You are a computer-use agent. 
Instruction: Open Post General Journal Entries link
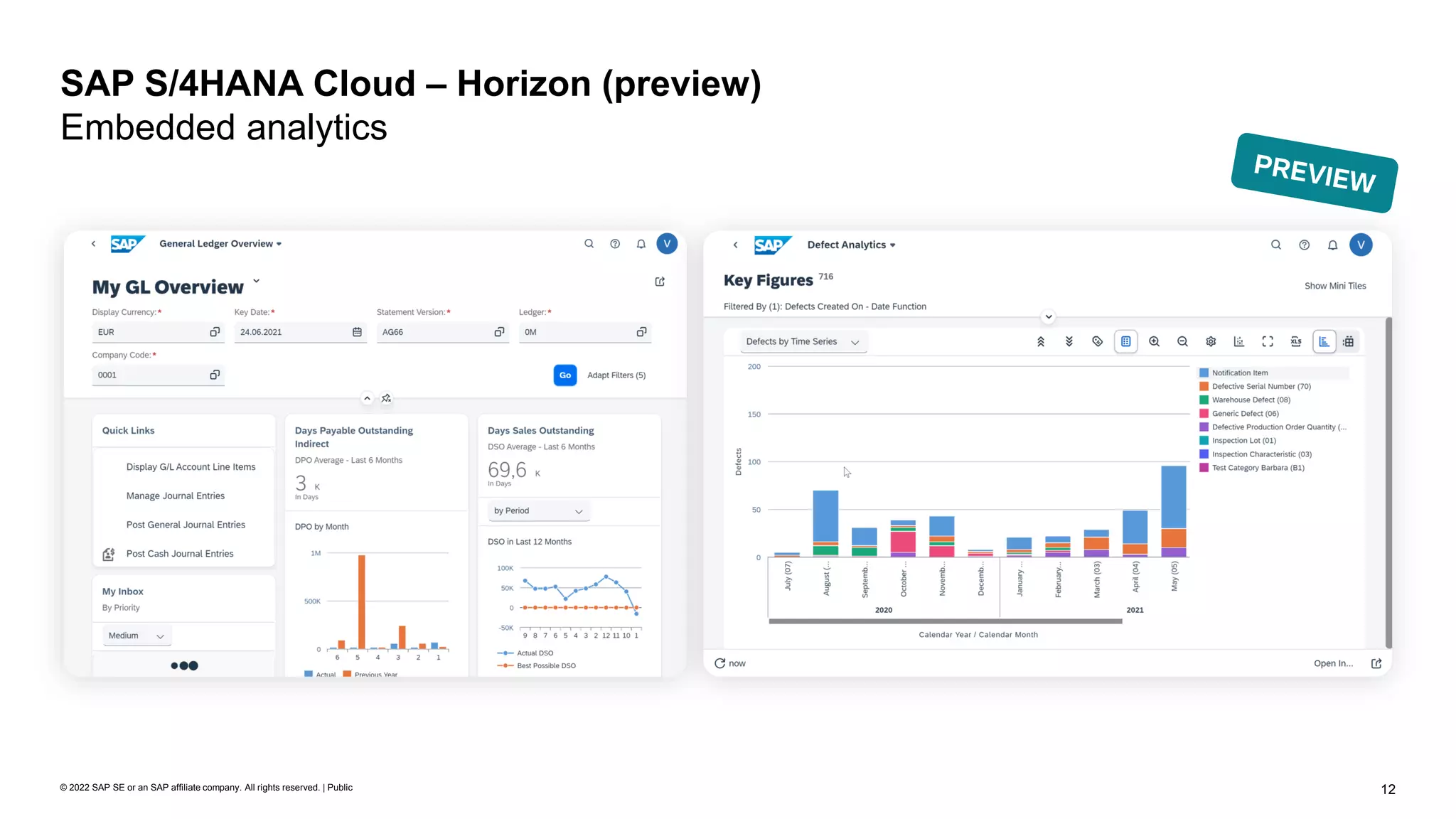(186, 525)
